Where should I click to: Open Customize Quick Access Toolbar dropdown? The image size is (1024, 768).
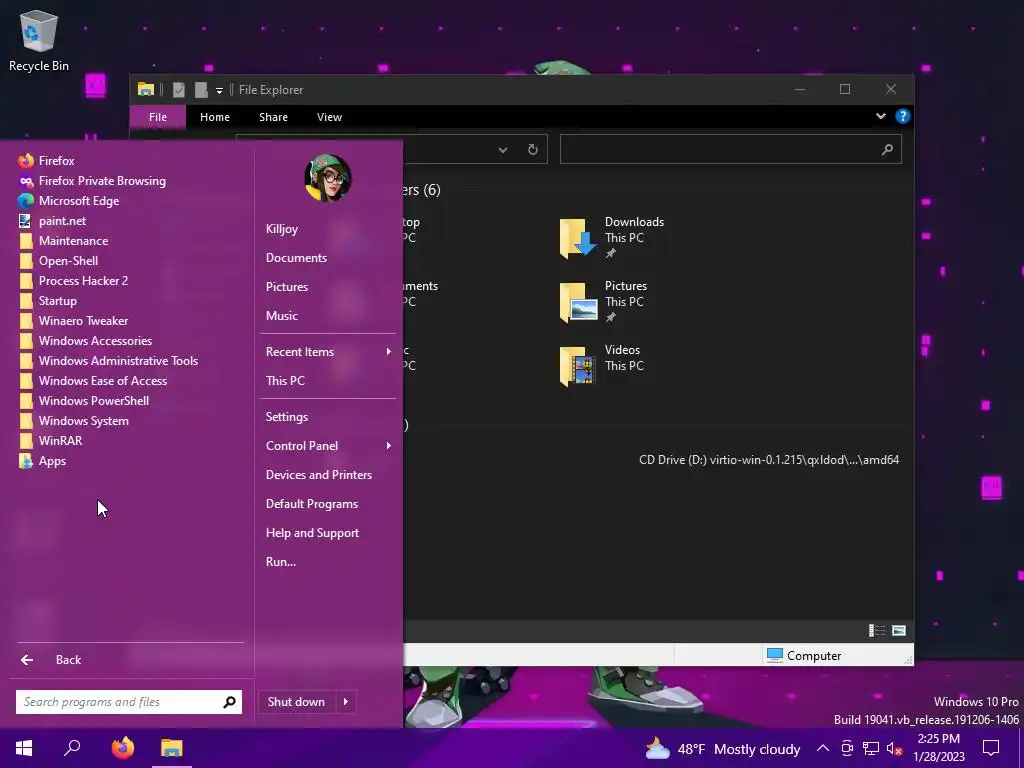click(x=219, y=90)
